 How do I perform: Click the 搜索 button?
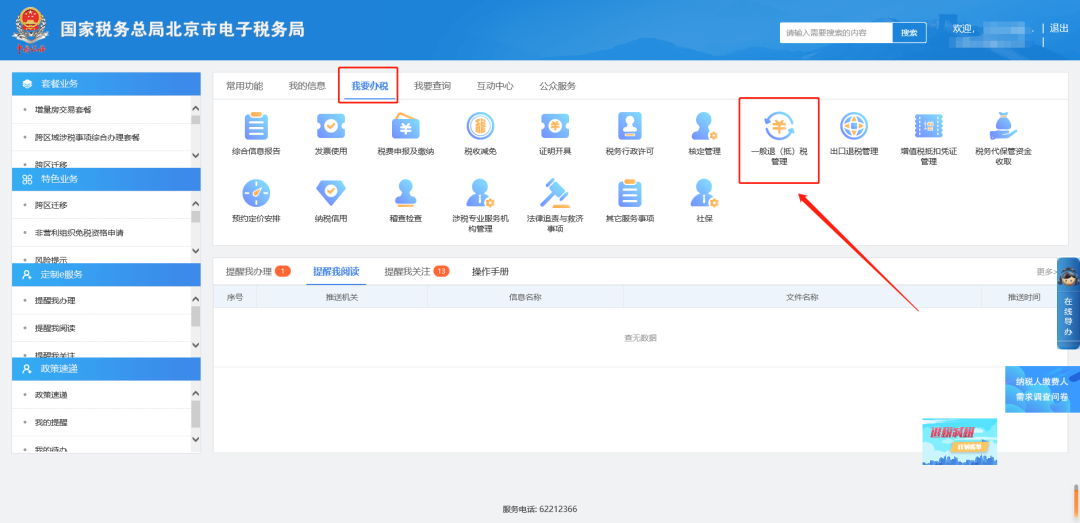[909, 32]
